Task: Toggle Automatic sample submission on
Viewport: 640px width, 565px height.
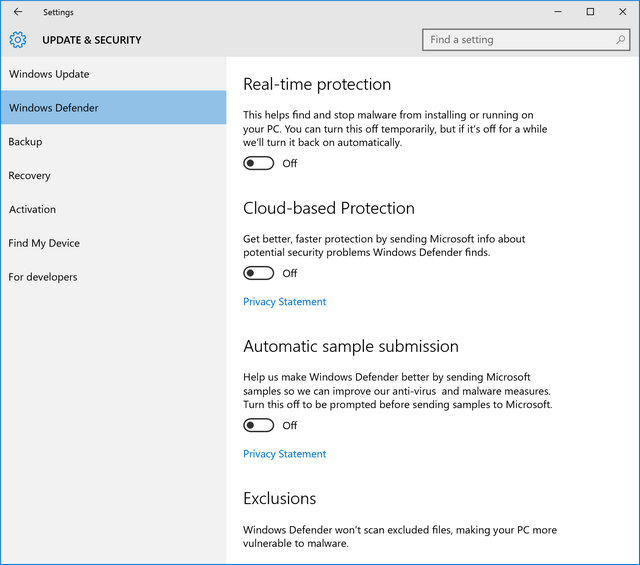Action: pos(259,425)
